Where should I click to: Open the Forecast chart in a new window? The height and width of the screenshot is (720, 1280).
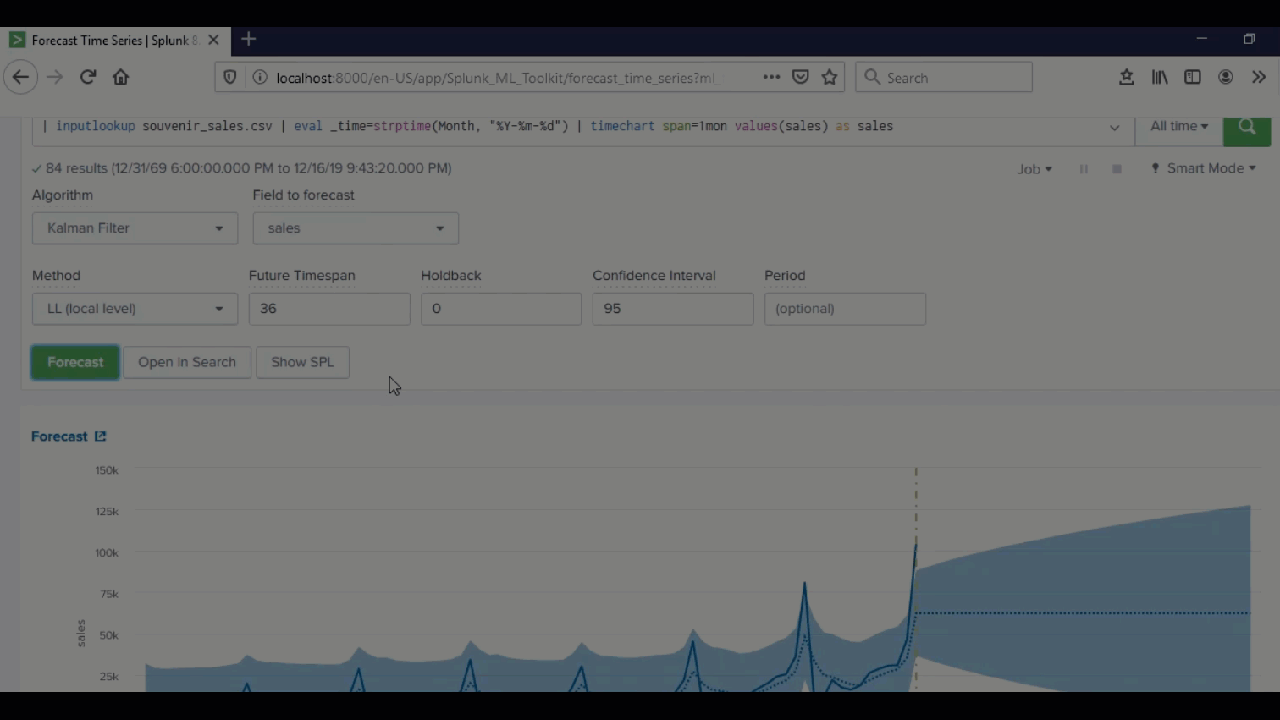(100, 436)
